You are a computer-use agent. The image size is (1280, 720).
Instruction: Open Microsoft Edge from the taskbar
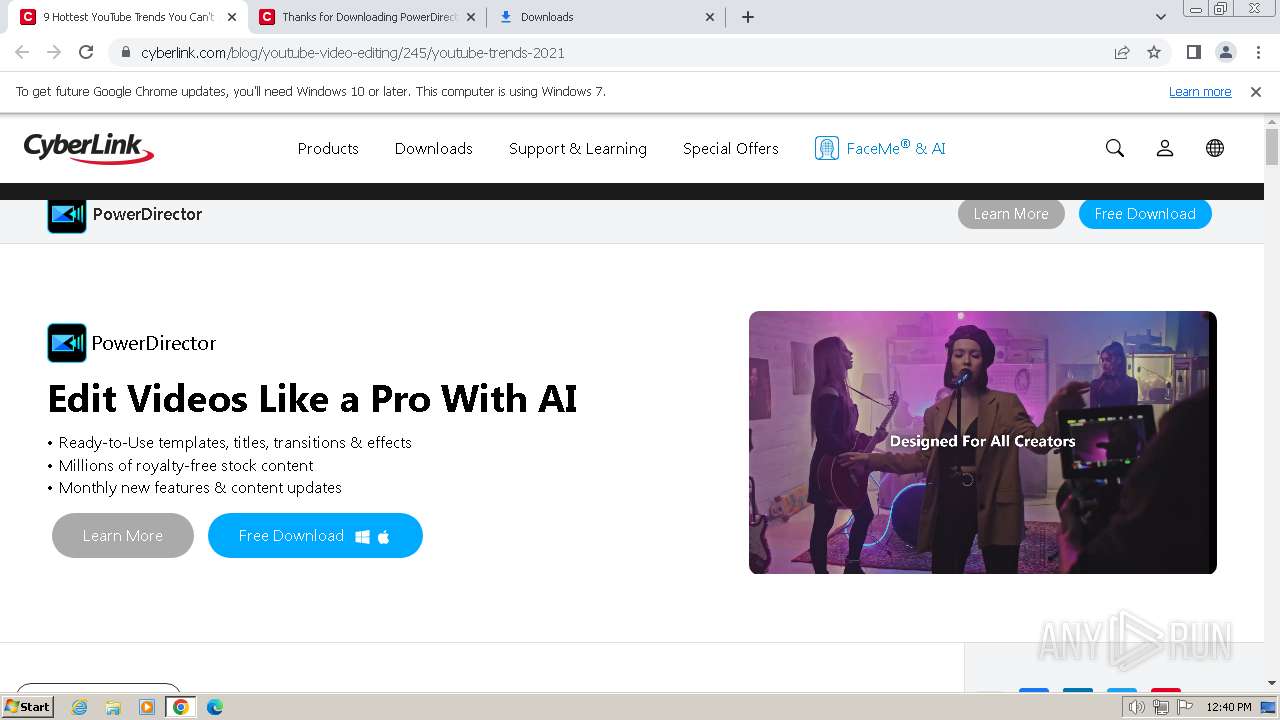point(214,707)
